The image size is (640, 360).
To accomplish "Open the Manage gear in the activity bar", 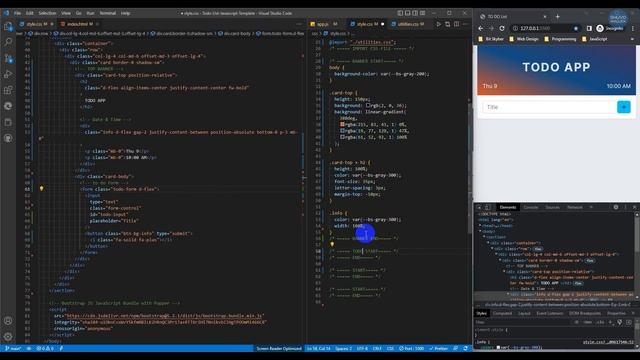I will 8,337.
